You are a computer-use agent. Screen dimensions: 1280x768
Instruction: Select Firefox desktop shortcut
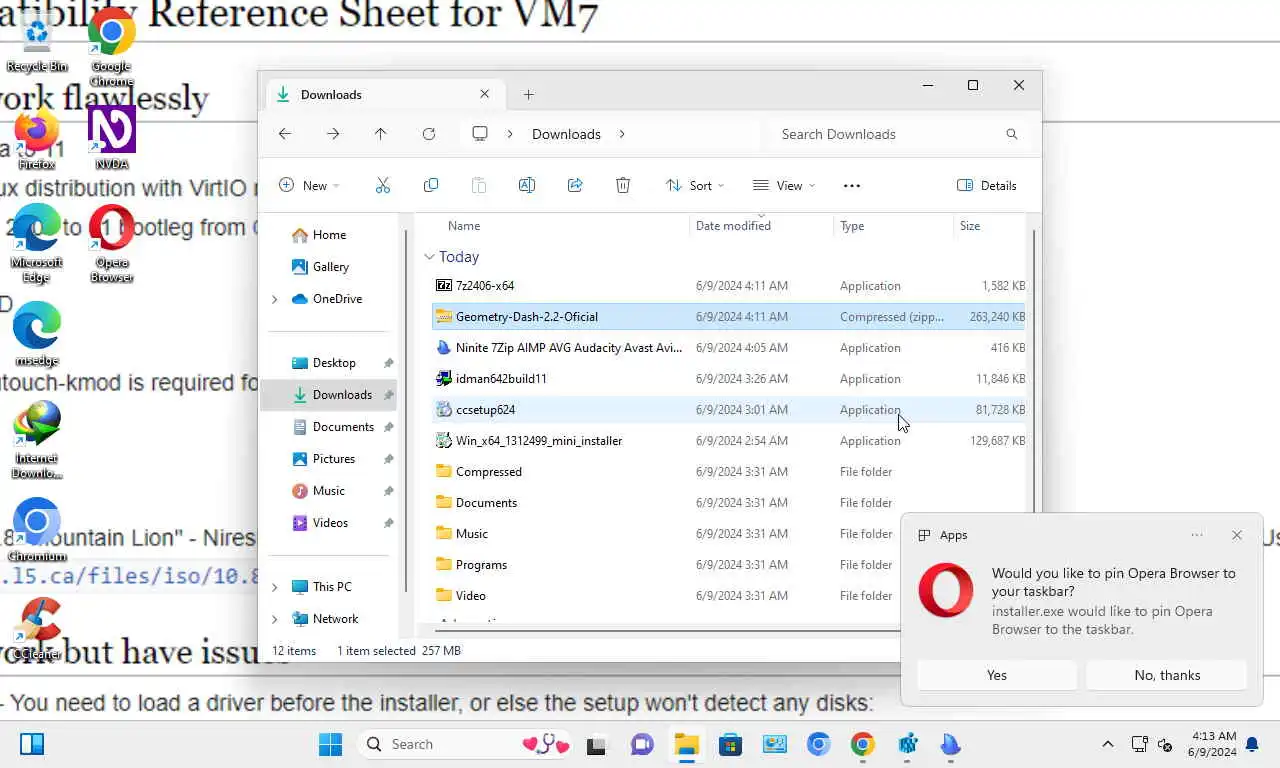click(37, 140)
